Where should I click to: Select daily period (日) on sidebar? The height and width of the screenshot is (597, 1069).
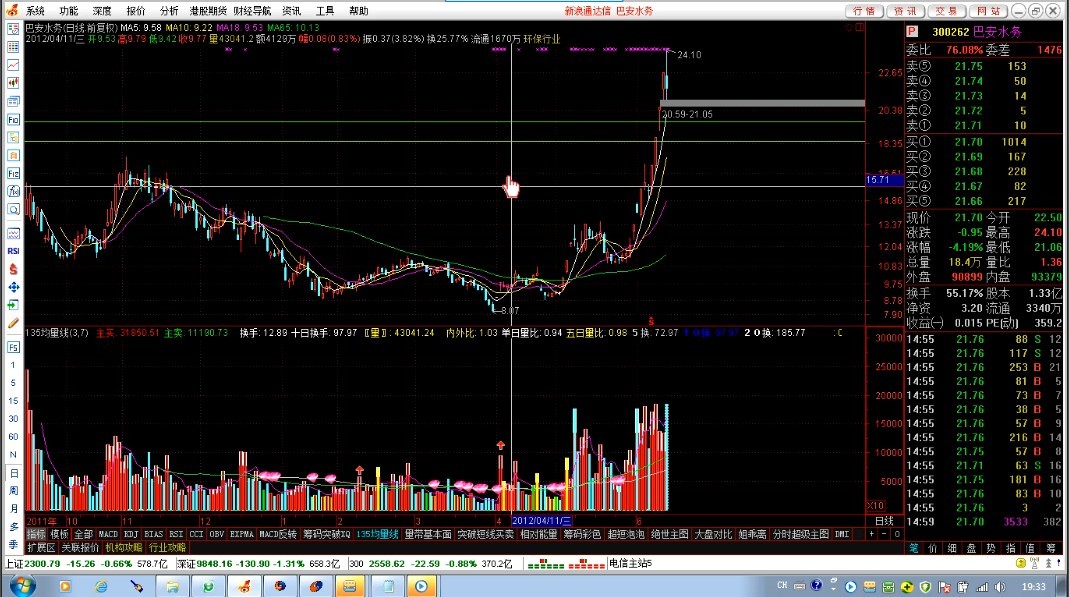coord(14,472)
